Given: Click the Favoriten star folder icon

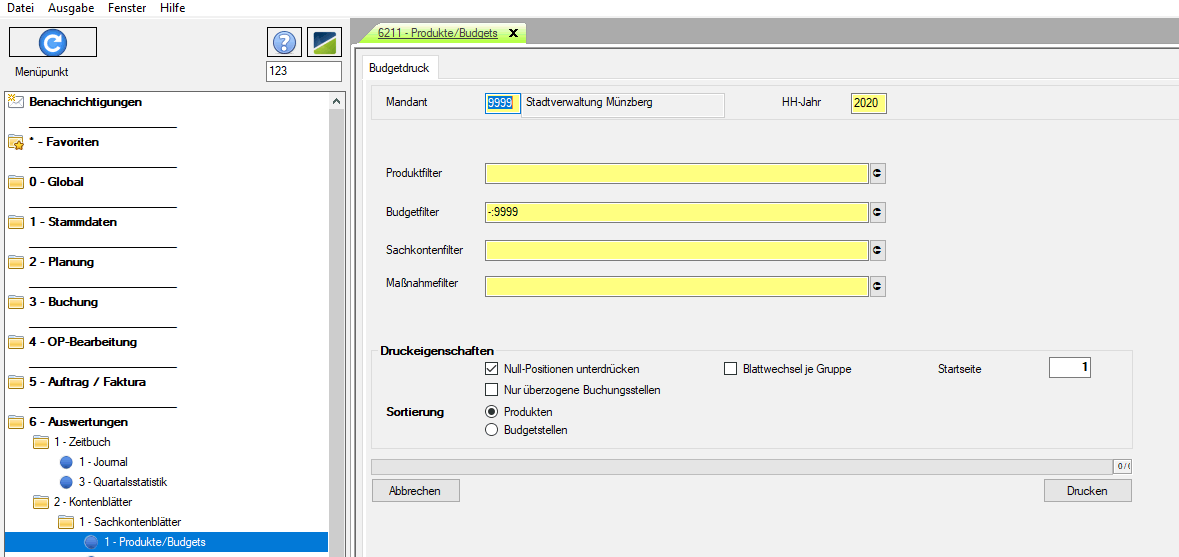Looking at the screenshot, I should 15,142.
